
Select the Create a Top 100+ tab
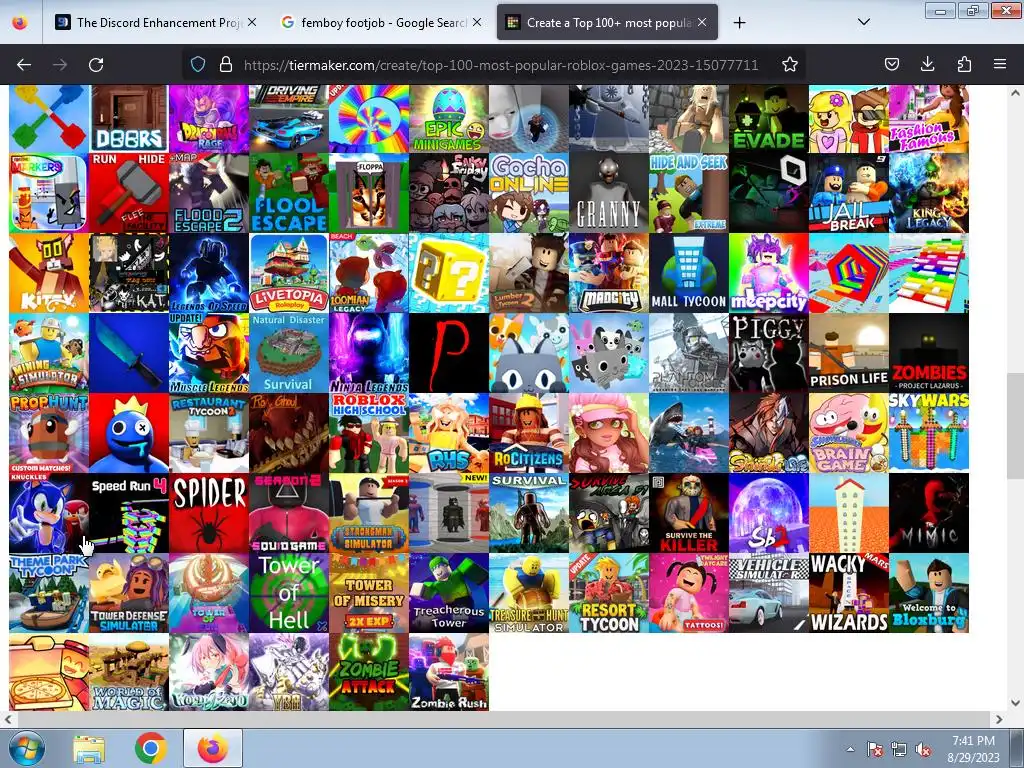point(607,23)
